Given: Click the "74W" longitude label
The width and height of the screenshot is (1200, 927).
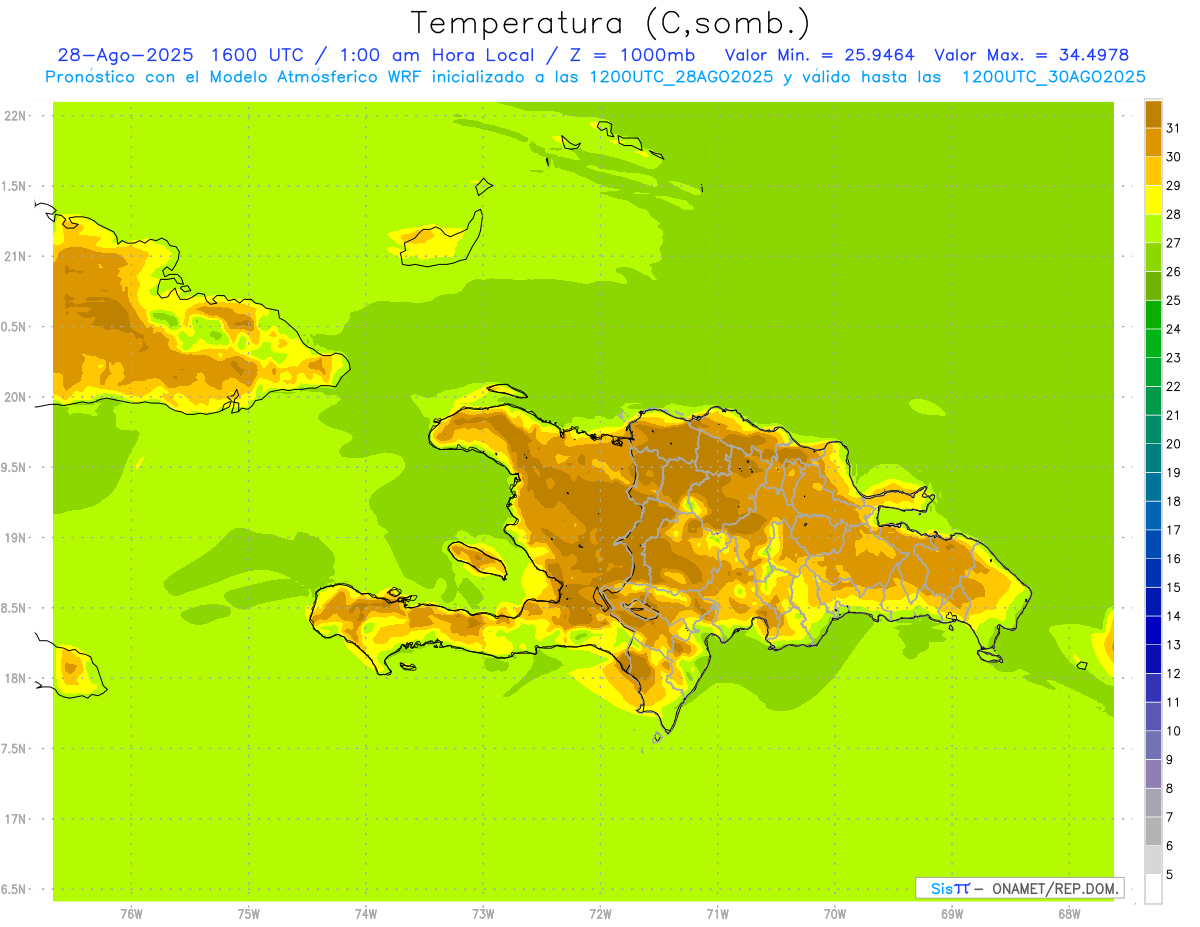Looking at the screenshot, I should [366, 914].
